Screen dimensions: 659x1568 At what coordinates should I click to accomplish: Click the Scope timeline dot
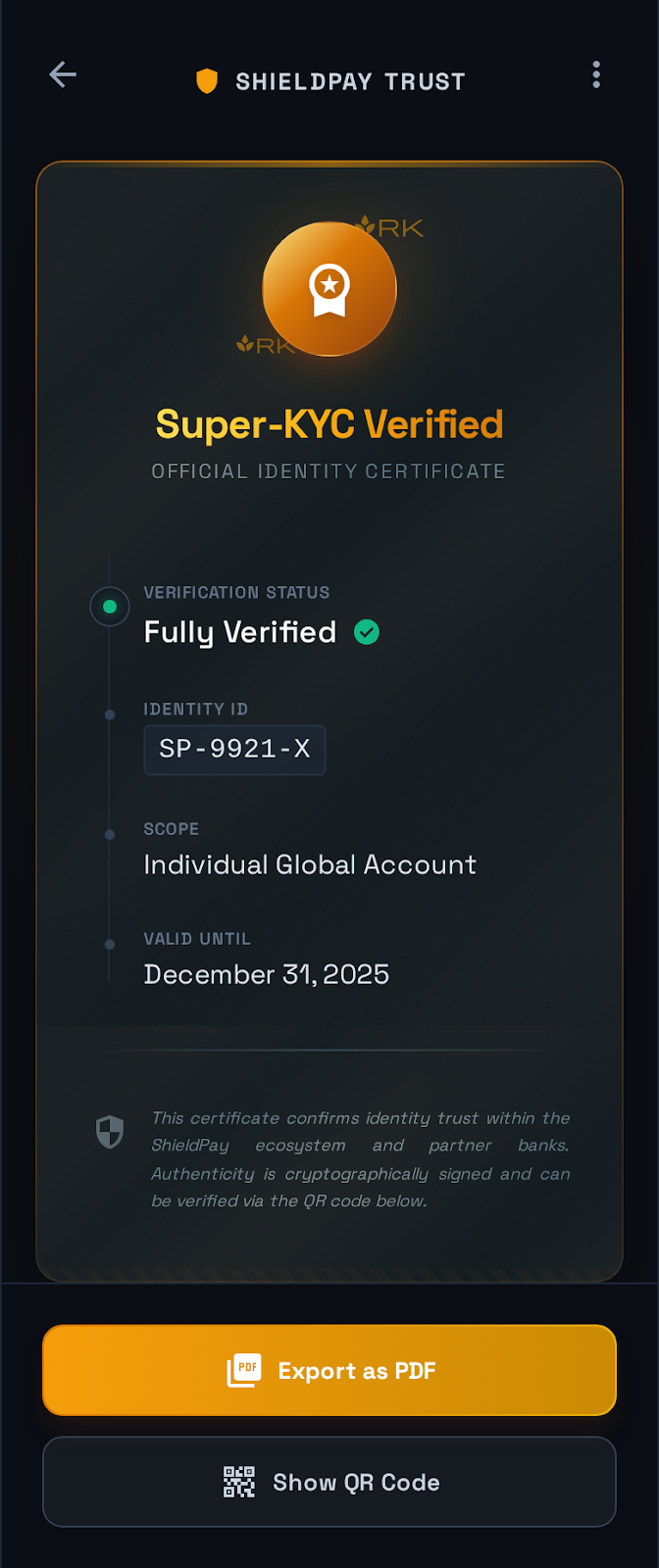click(110, 835)
